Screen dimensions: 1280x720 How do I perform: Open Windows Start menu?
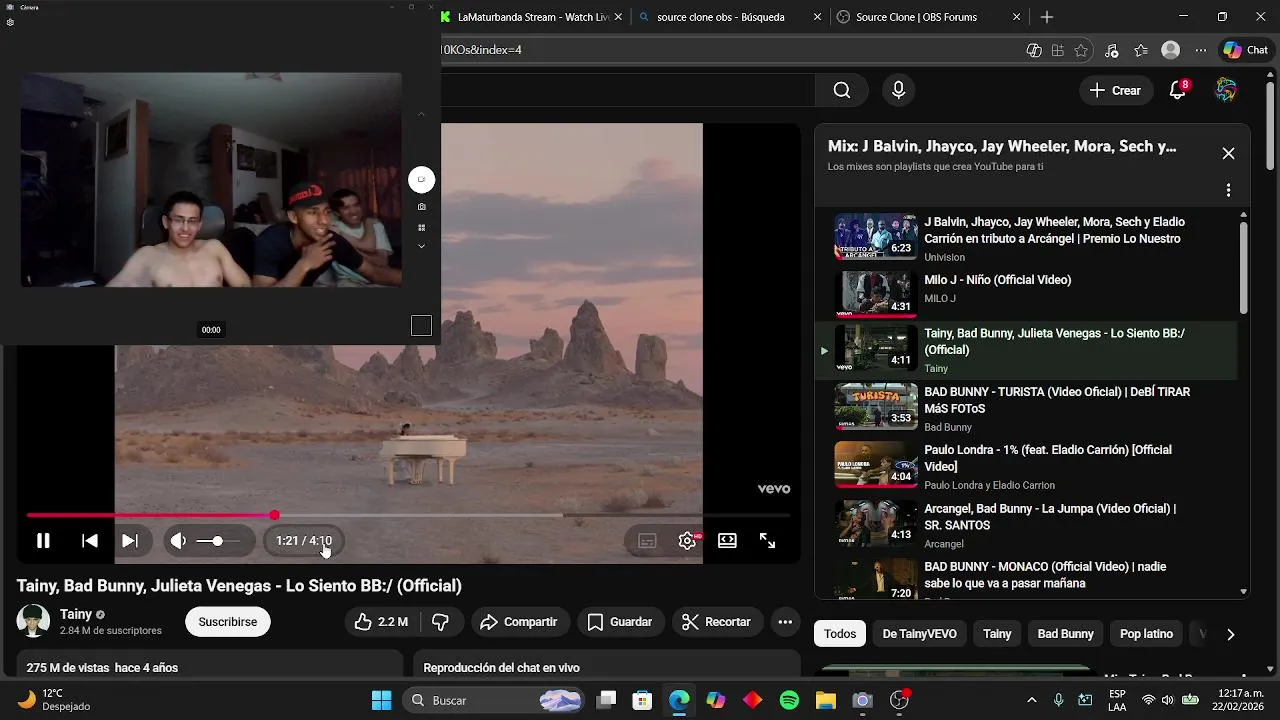point(382,700)
